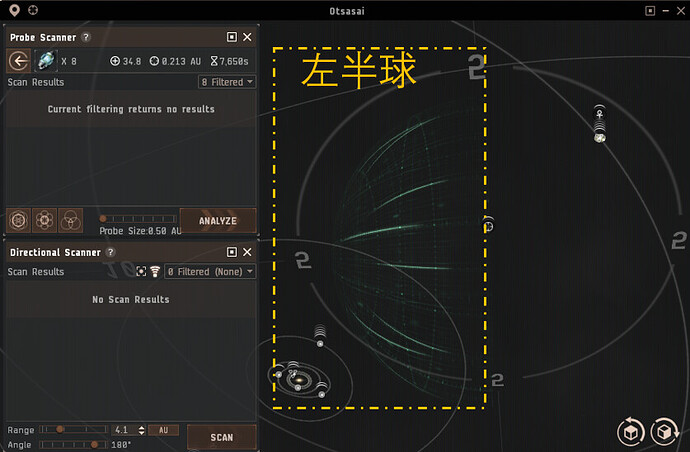Image resolution: width=690 pixels, height=452 pixels.
Task: Select the planet bracket at hemisphere edge
Action: pyautogui.click(x=488, y=226)
